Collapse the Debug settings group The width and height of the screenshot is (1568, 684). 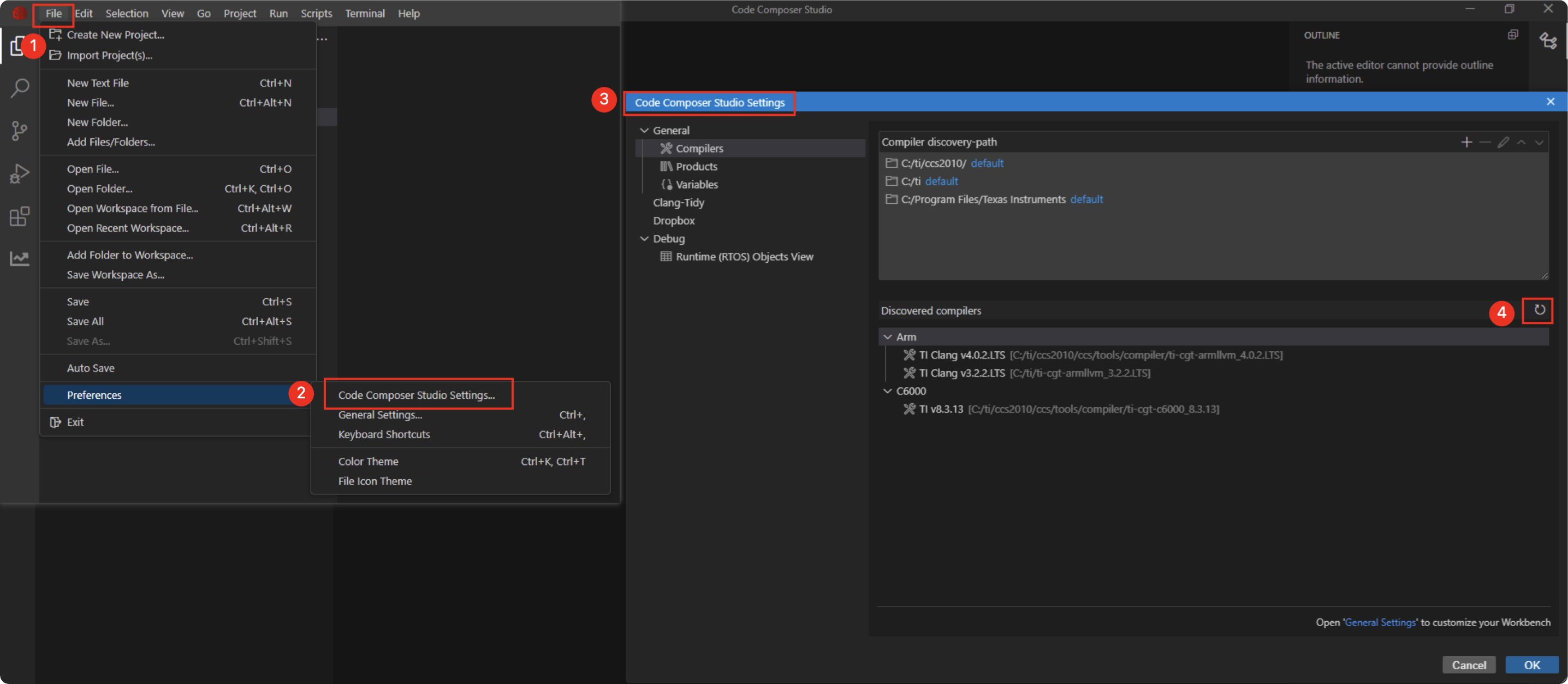click(644, 239)
